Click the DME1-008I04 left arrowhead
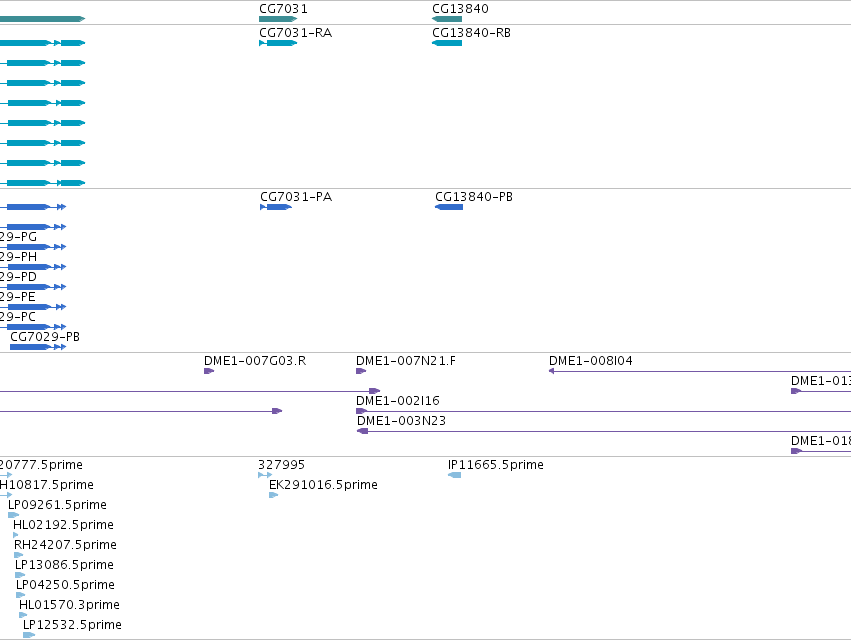The image size is (851, 640). pos(551,371)
